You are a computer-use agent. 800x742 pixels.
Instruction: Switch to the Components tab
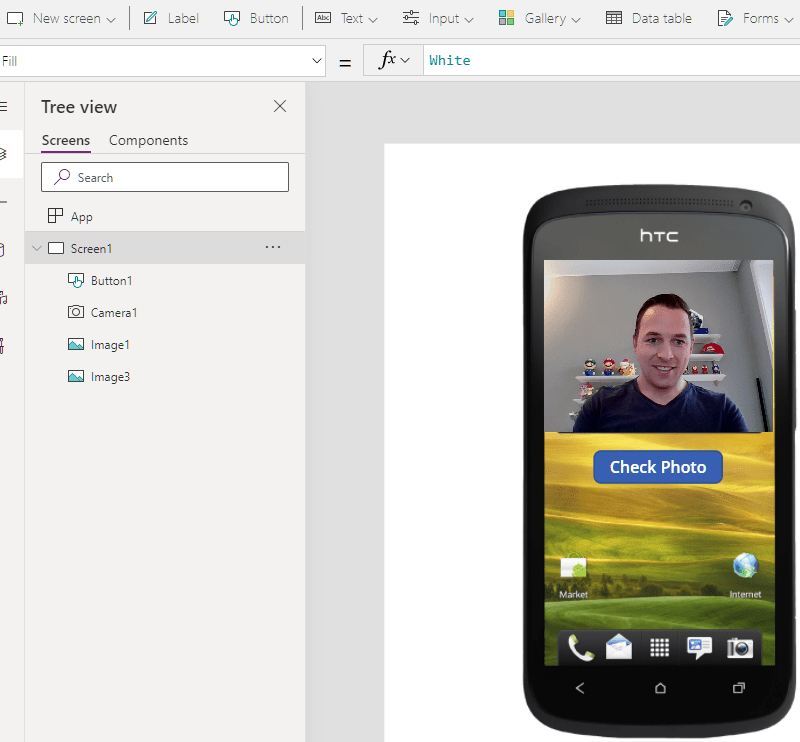[148, 141]
